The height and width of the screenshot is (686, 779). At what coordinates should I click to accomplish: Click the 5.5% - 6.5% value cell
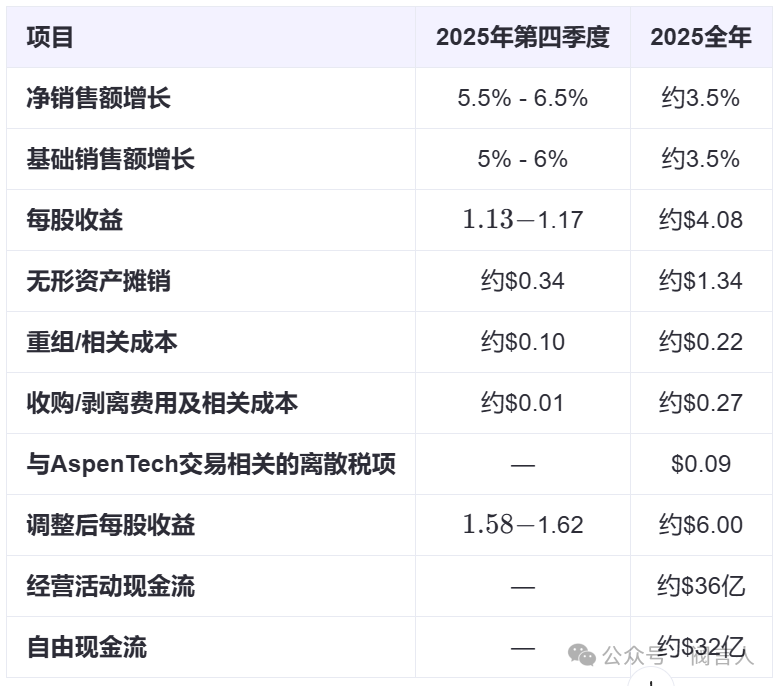point(522,98)
